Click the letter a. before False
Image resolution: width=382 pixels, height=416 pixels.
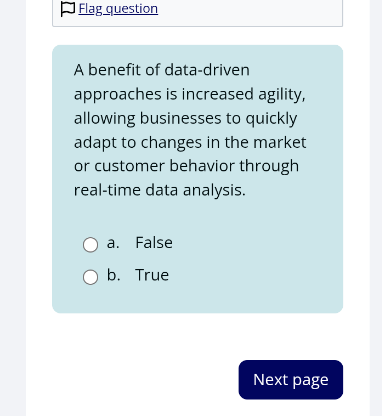pos(113,243)
